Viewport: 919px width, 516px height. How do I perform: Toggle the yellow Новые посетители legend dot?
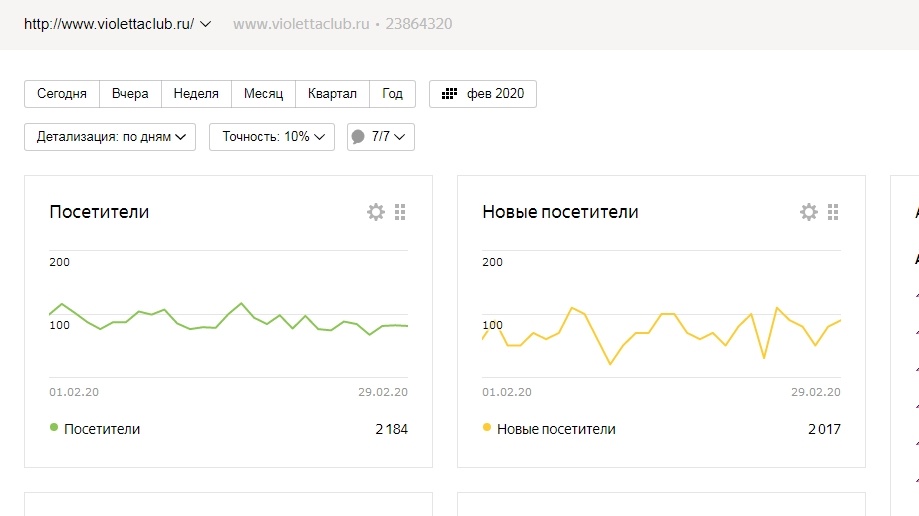(487, 427)
